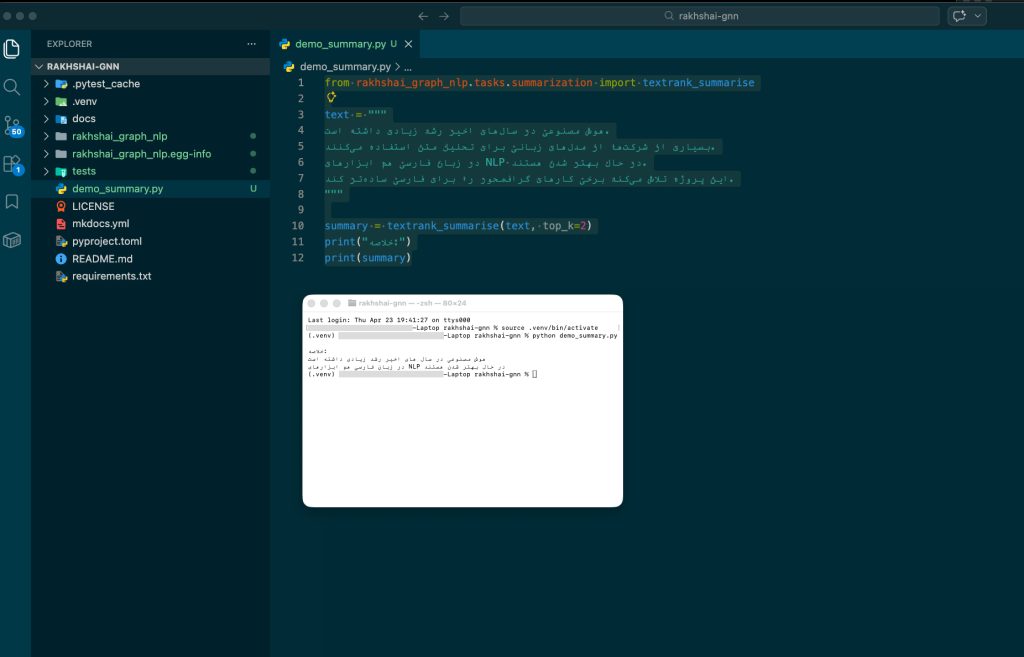Open the Extensions view with 1 badge
This screenshot has width=1024, height=657.
13,164
